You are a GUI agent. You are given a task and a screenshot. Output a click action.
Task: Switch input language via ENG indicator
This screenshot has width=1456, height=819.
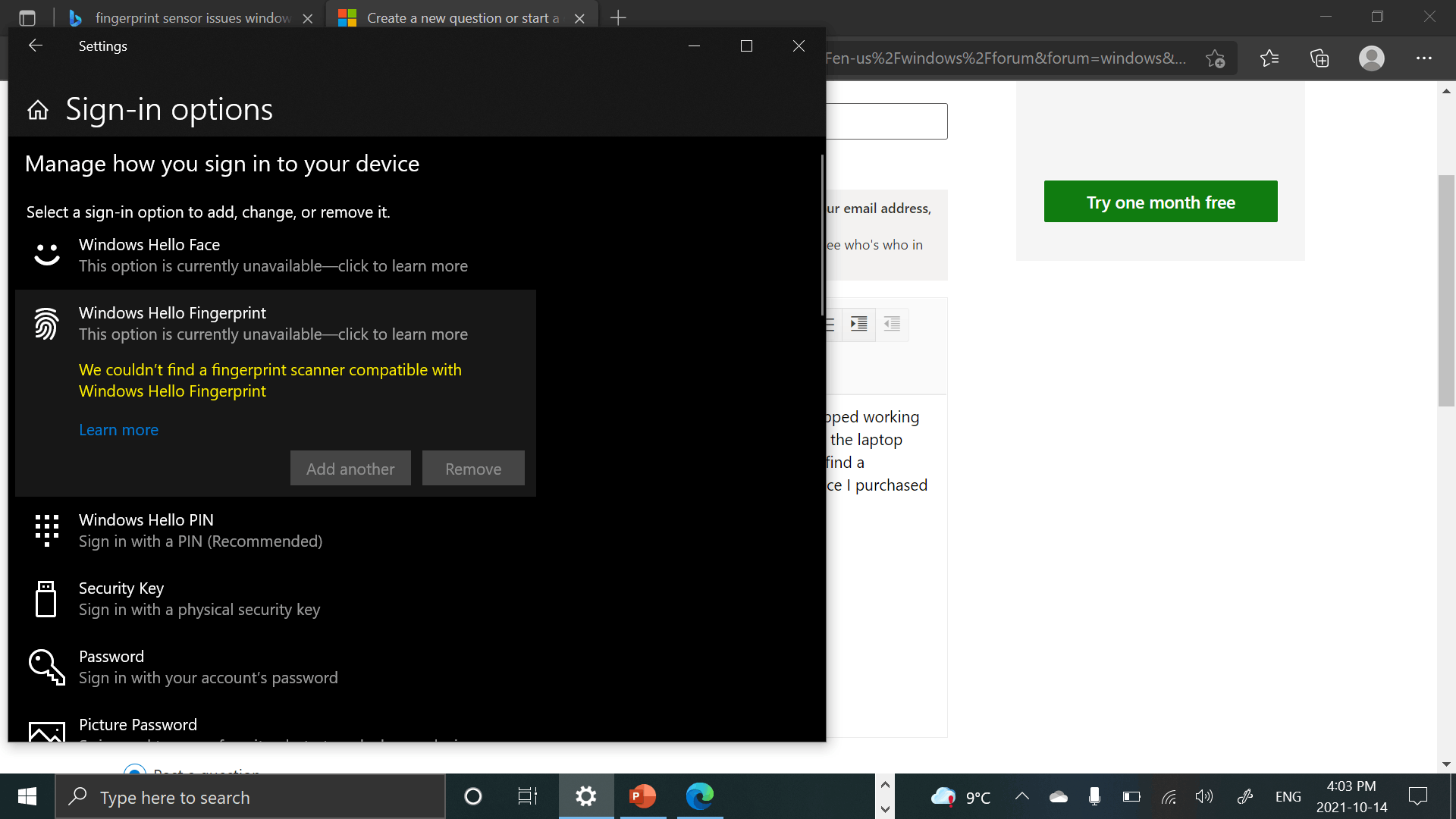click(x=1288, y=797)
